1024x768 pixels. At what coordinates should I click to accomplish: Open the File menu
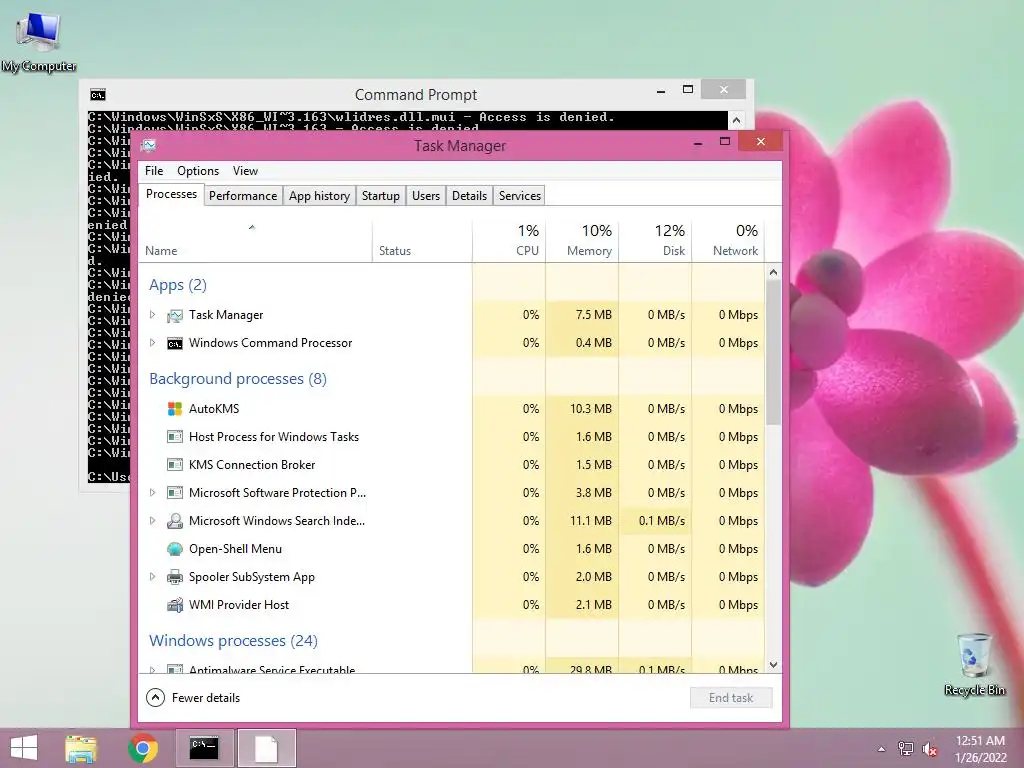(x=154, y=171)
